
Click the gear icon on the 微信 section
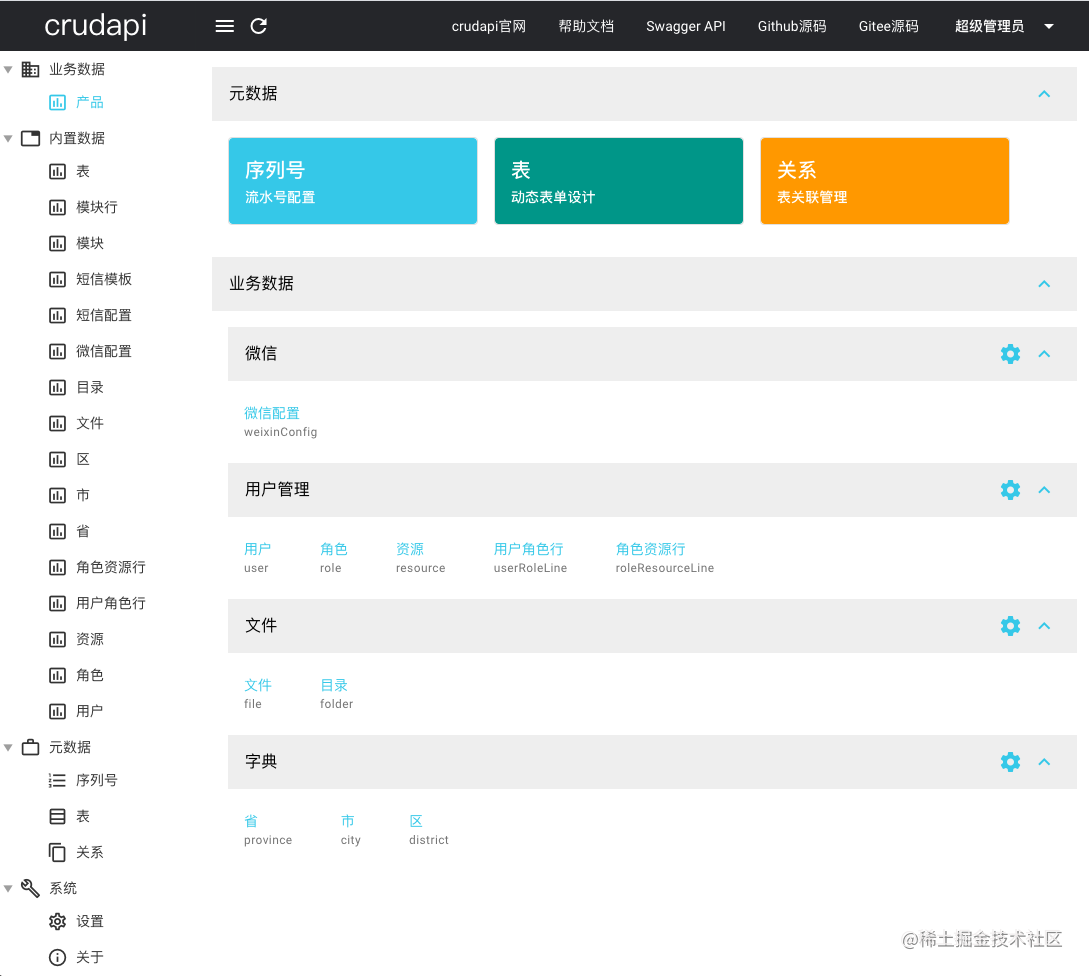point(1010,353)
